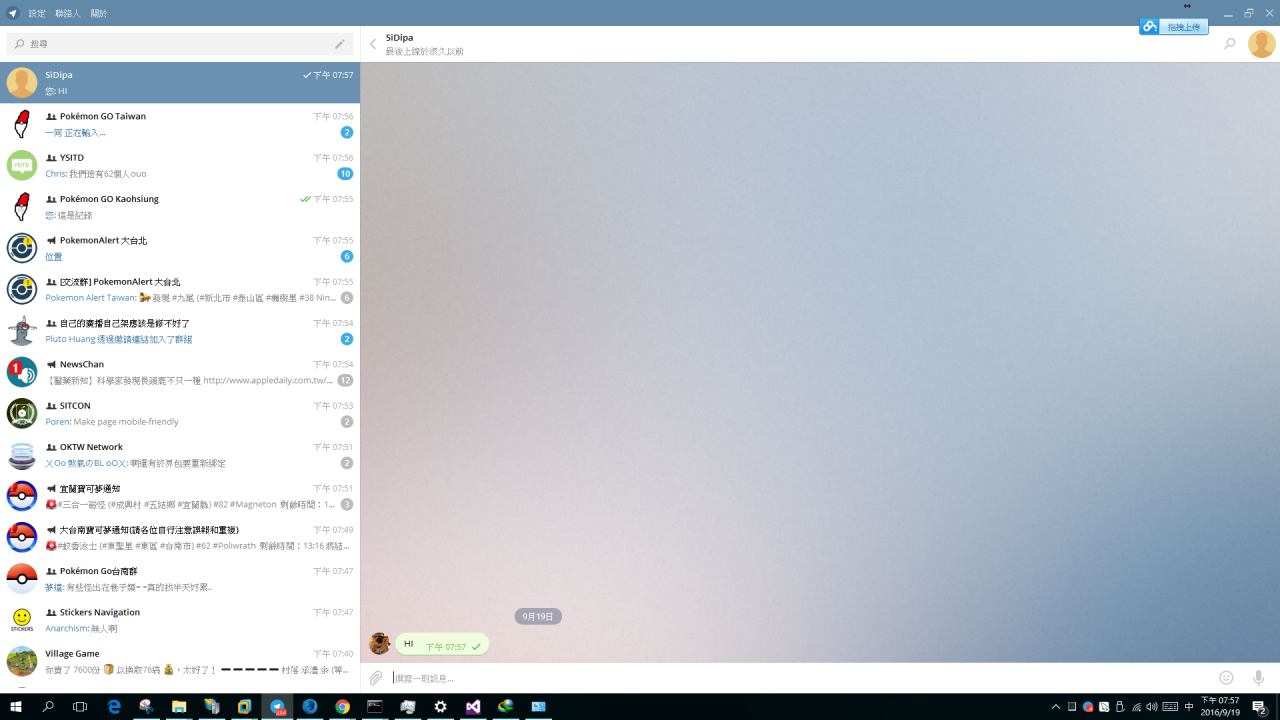This screenshot has height=720, width=1280.
Task: Switch to Telegram in the taskbar
Action: 277,706
